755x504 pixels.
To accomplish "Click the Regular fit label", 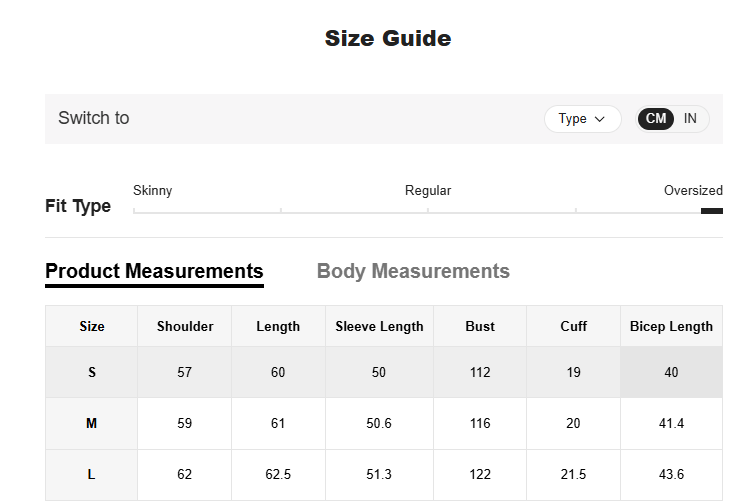I will pos(428,190).
